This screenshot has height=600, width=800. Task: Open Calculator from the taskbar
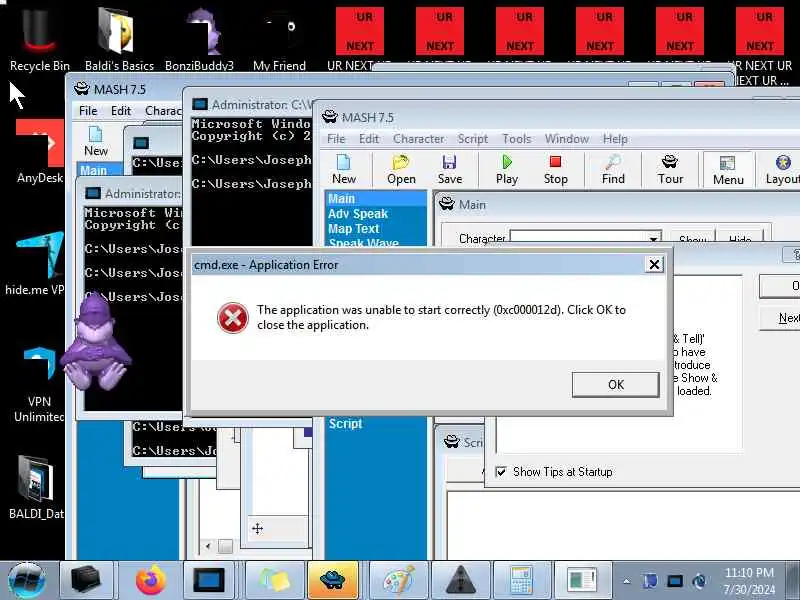click(x=521, y=581)
